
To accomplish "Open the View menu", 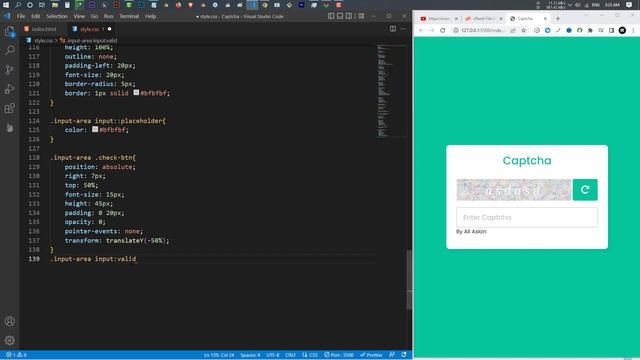I will (x=79, y=16).
